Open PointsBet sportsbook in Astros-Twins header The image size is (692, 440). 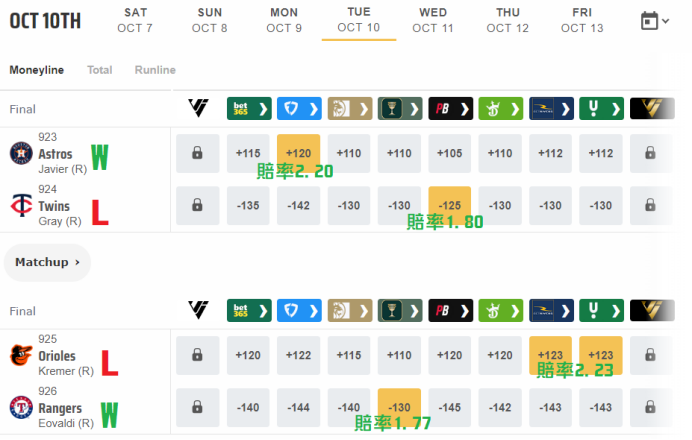coord(451,109)
